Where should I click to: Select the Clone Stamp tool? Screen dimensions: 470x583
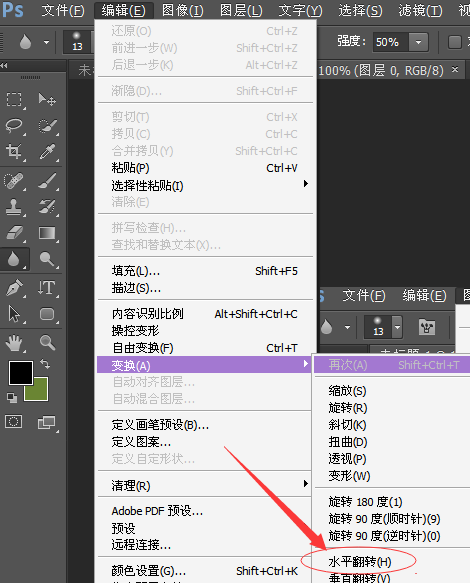pos(14,207)
